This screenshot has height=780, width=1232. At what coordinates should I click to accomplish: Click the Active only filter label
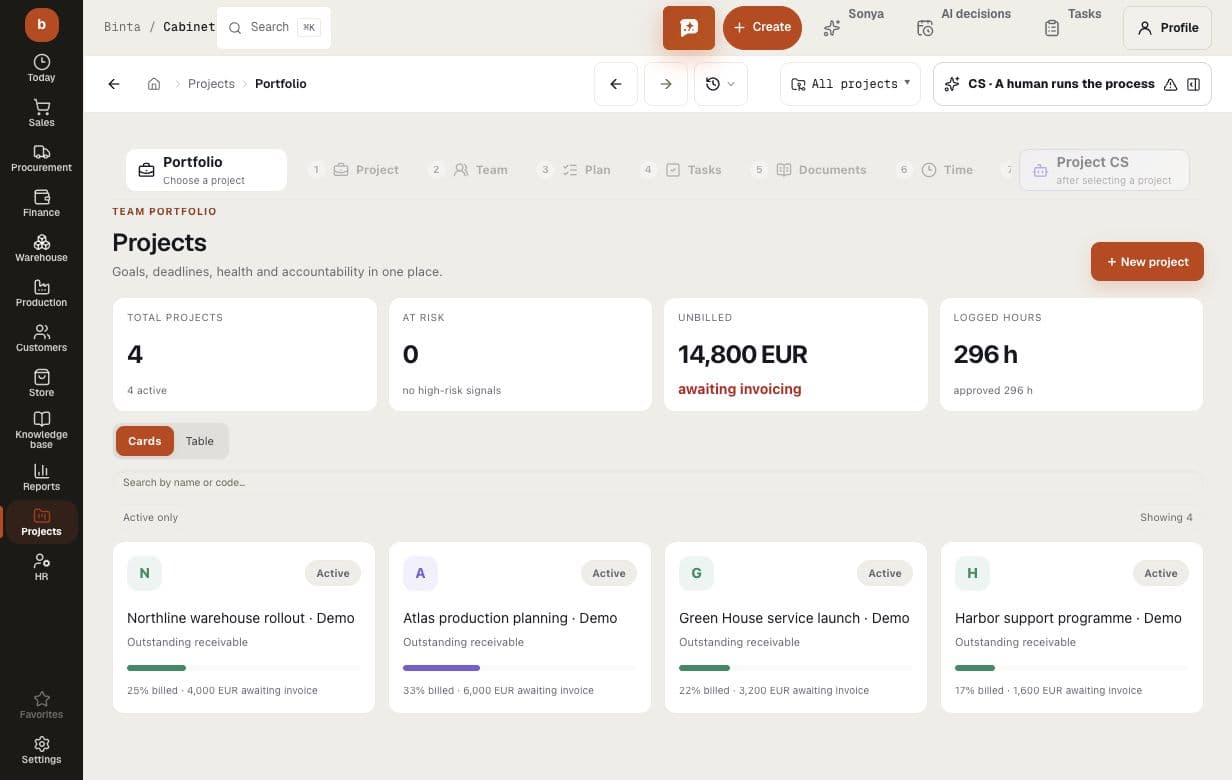pos(150,518)
